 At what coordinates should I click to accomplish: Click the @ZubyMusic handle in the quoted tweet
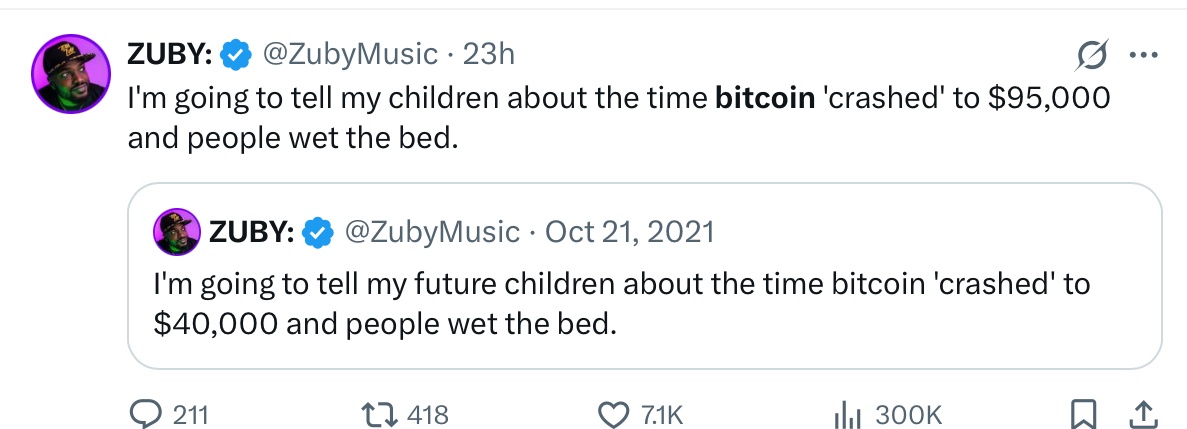click(432, 232)
